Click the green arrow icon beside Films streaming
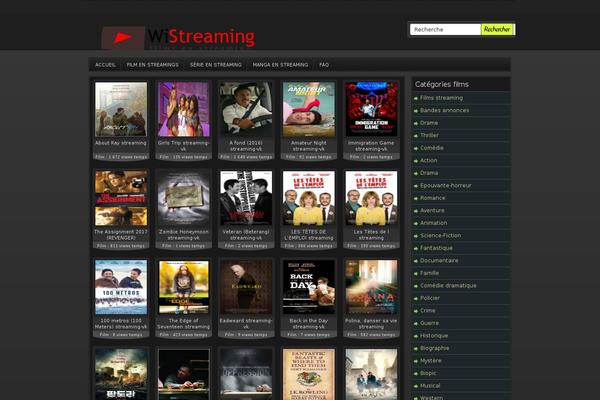The width and height of the screenshot is (600, 400). tap(416, 98)
